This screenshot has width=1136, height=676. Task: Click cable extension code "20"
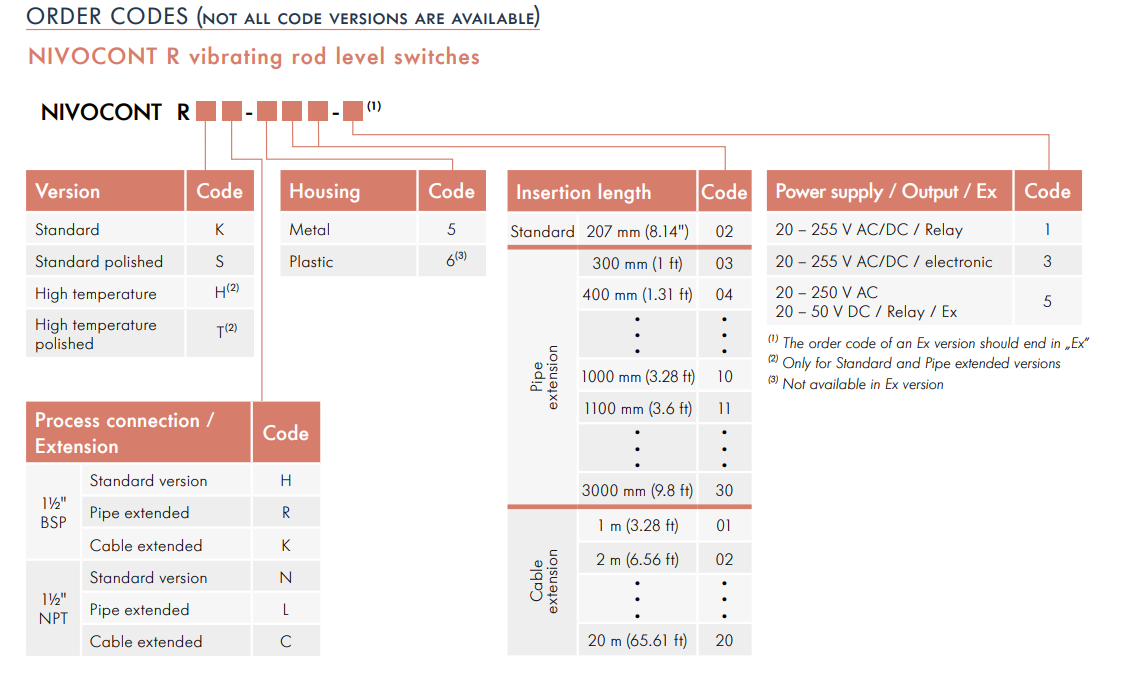[724, 640]
